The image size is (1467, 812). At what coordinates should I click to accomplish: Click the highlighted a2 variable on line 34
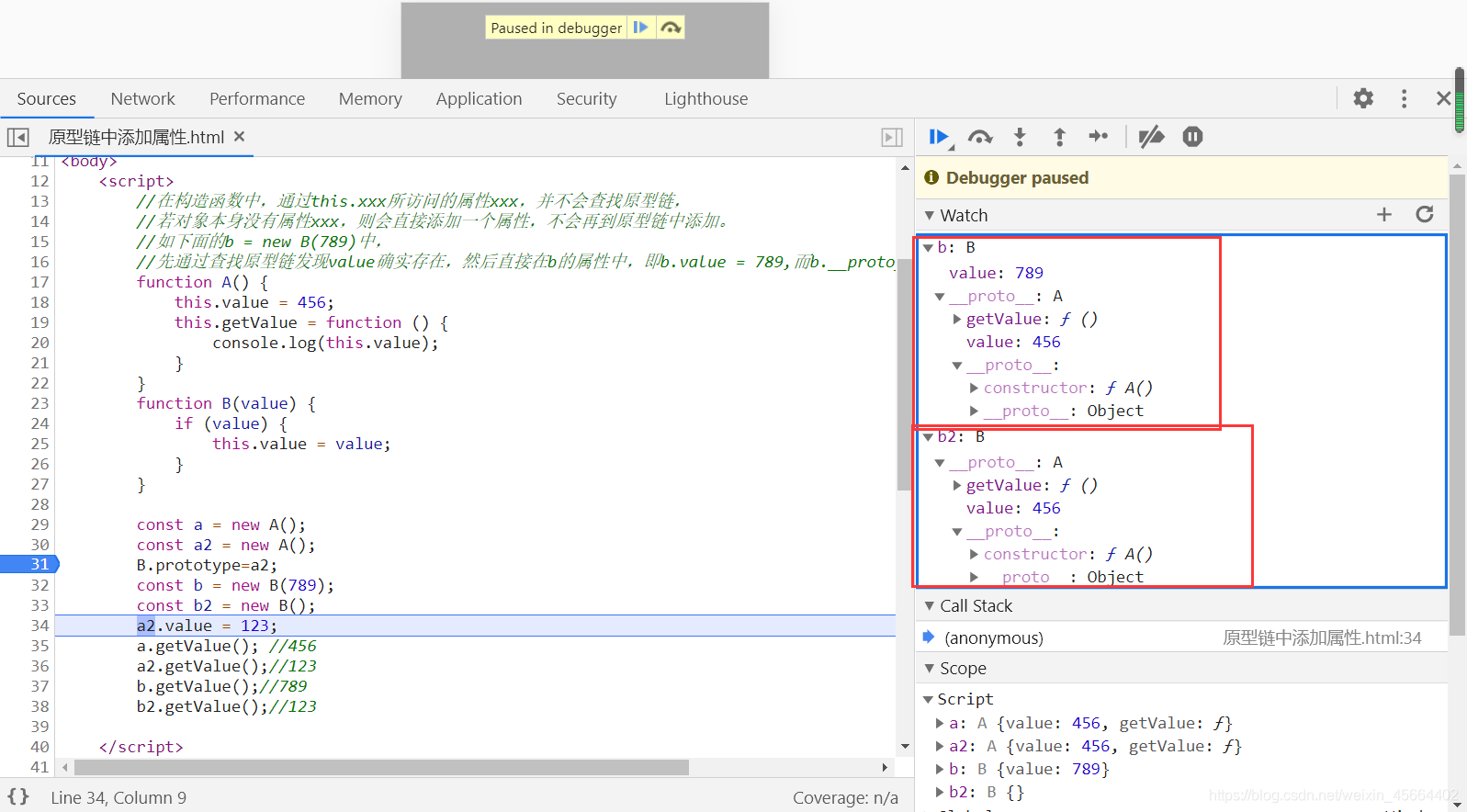[x=146, y=626]
